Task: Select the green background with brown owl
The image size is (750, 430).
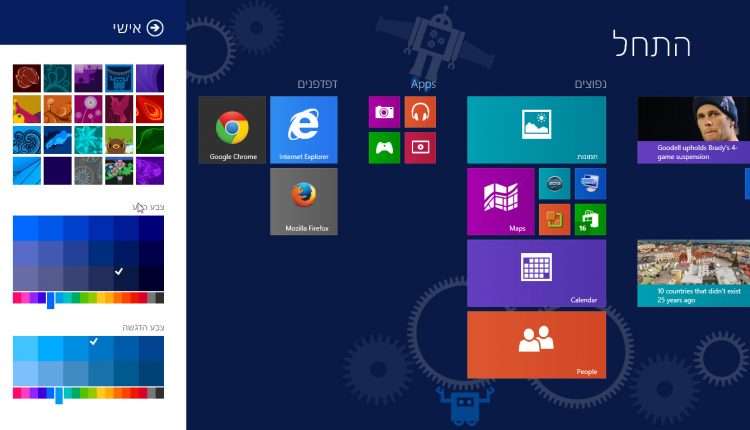Action: coord(119,140)
